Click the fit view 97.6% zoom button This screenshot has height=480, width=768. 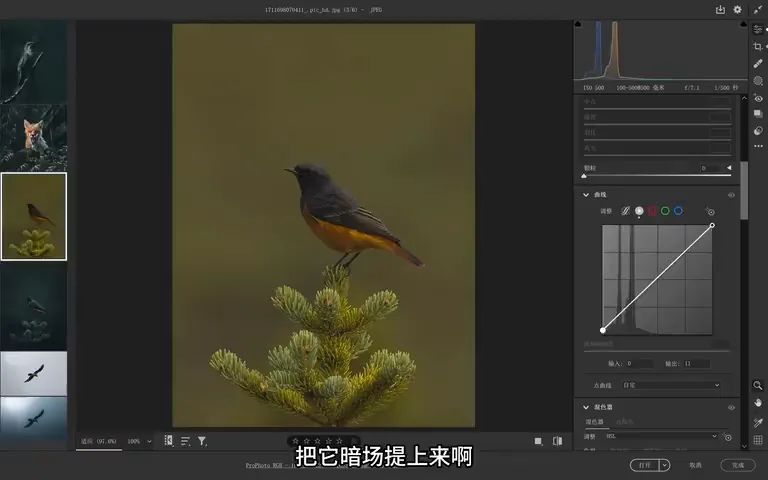99,441
